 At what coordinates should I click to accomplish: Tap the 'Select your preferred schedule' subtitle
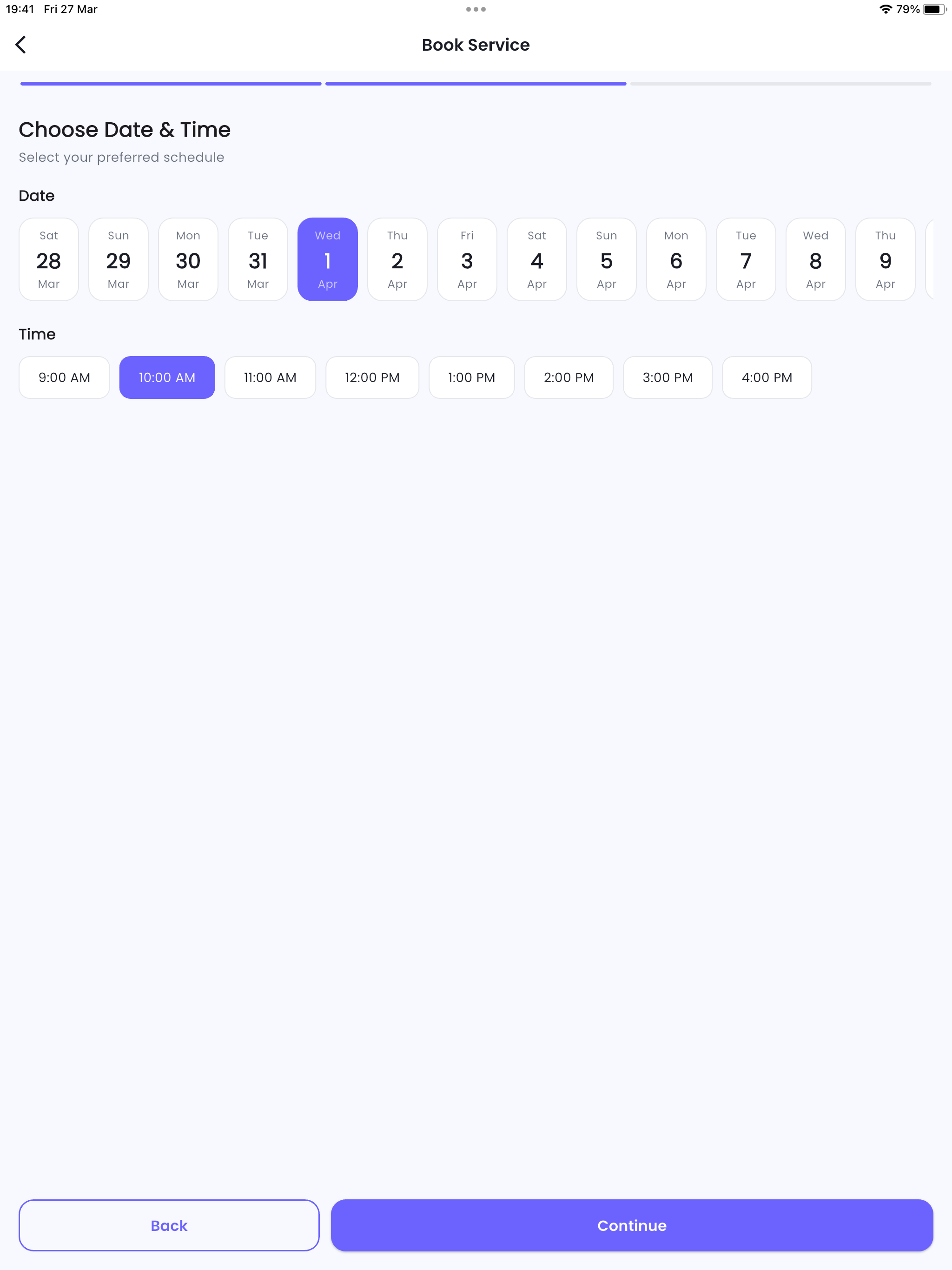point(122,157)
